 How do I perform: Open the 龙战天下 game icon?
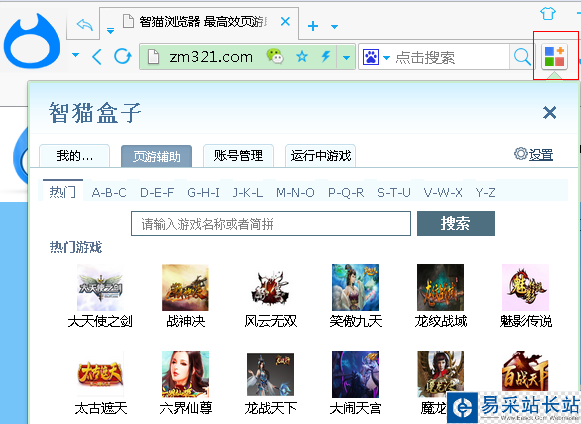(x=270, y=374)
